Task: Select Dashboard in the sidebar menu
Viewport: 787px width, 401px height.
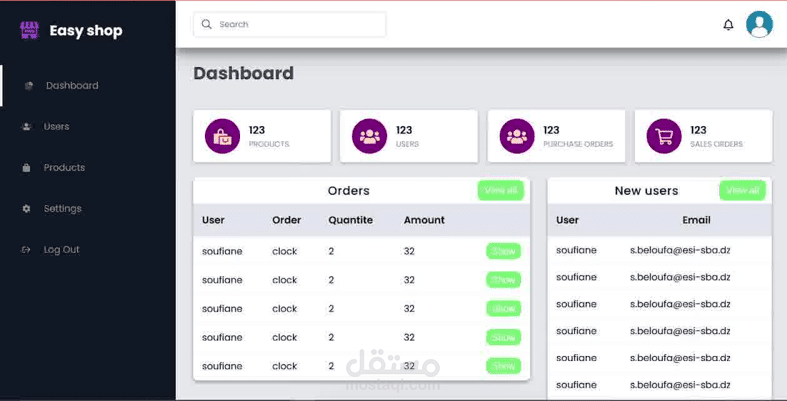Action: click(72, 86)
